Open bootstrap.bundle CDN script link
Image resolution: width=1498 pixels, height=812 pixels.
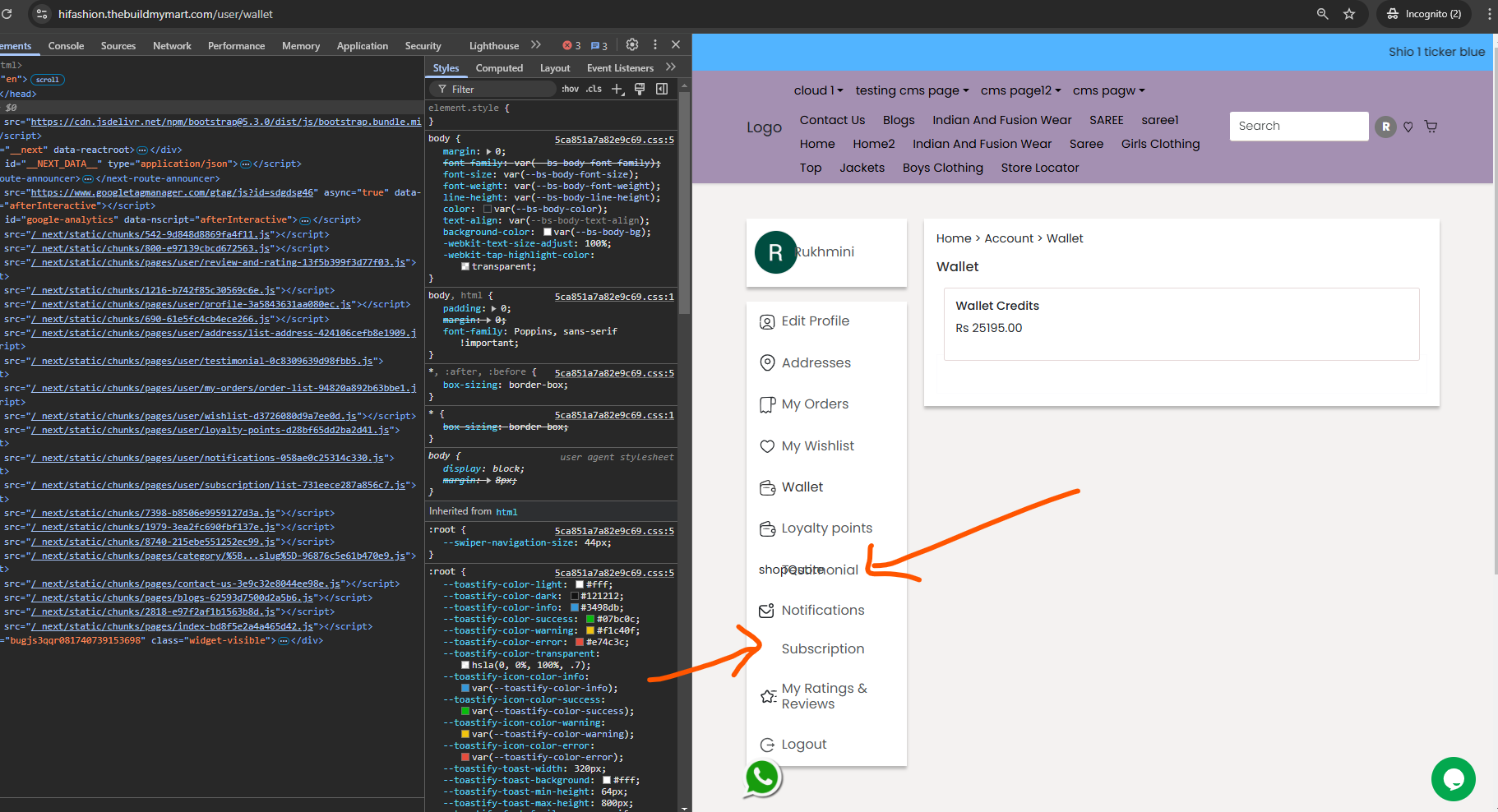pos(226,122)
